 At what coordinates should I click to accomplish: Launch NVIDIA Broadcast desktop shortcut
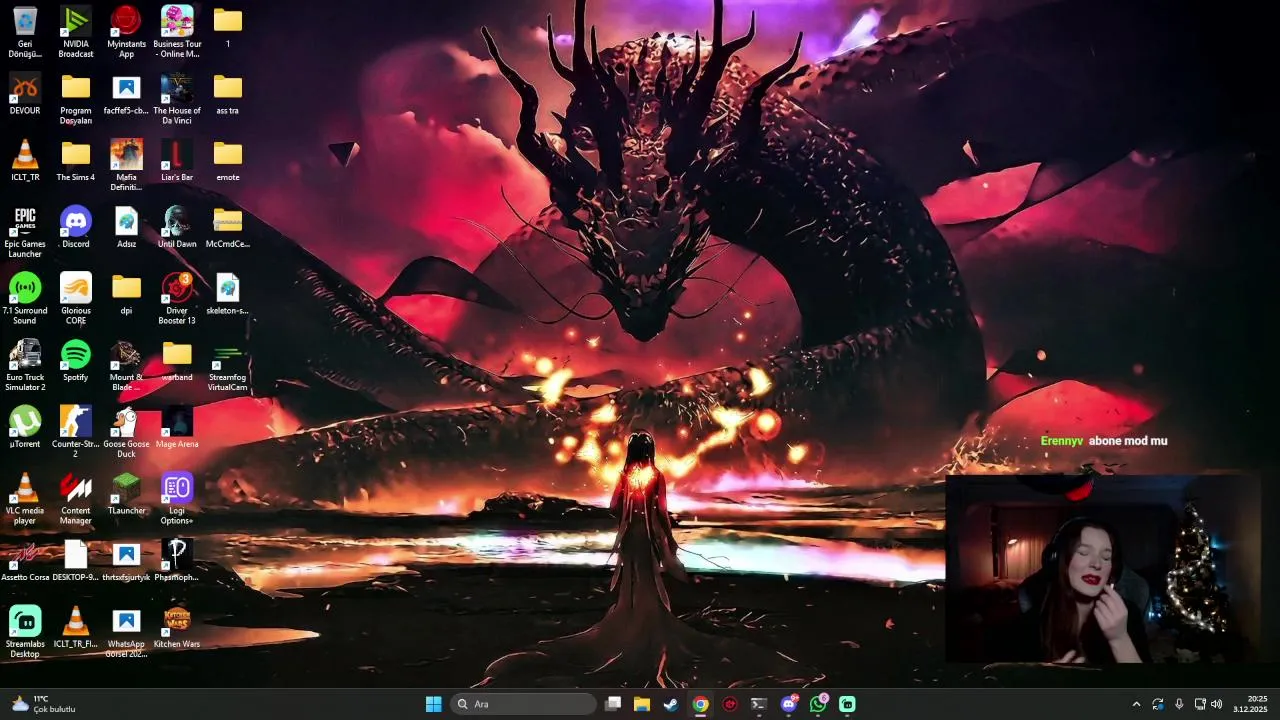(x=76, y=31)
